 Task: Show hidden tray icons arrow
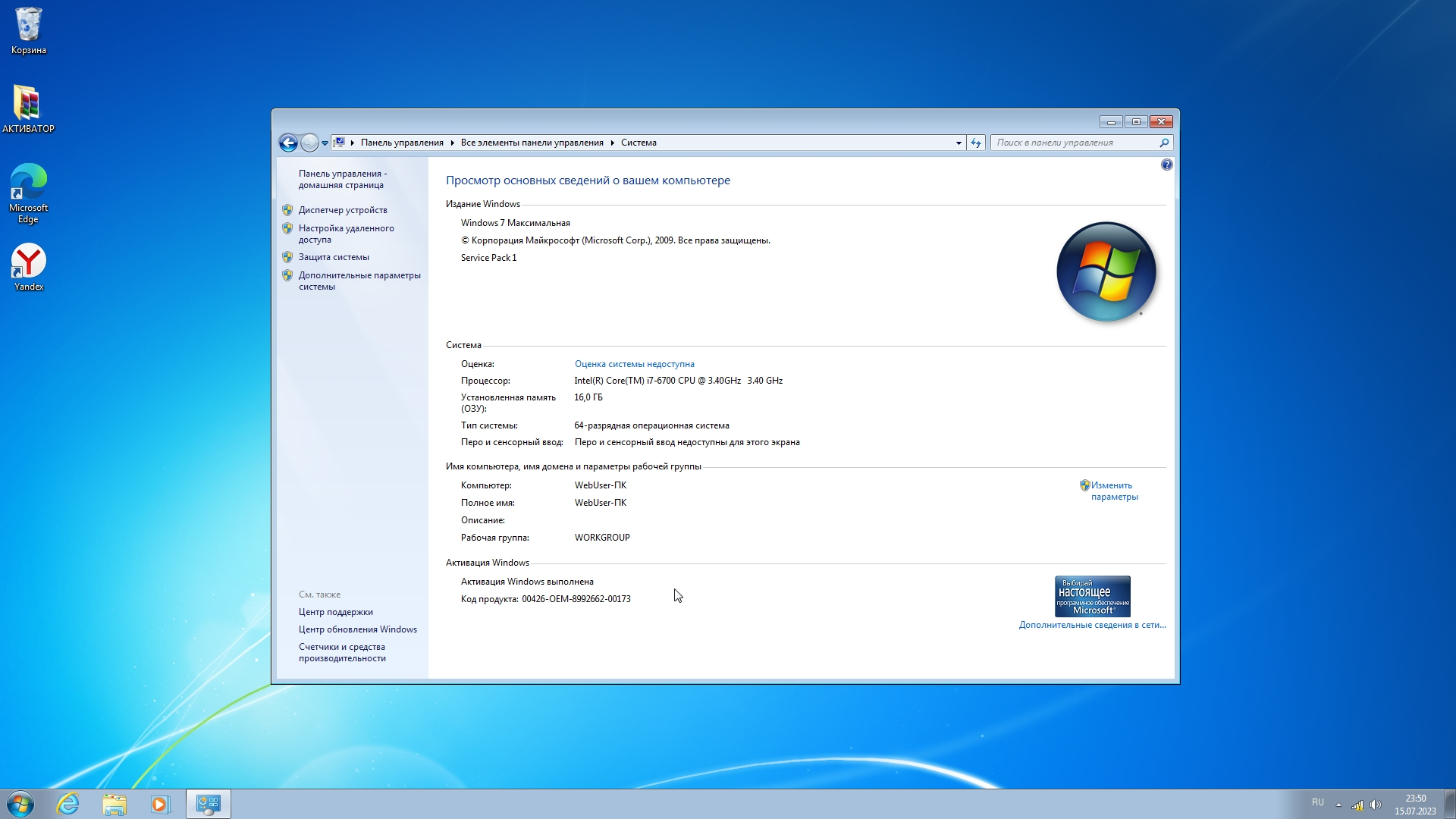1338,805
